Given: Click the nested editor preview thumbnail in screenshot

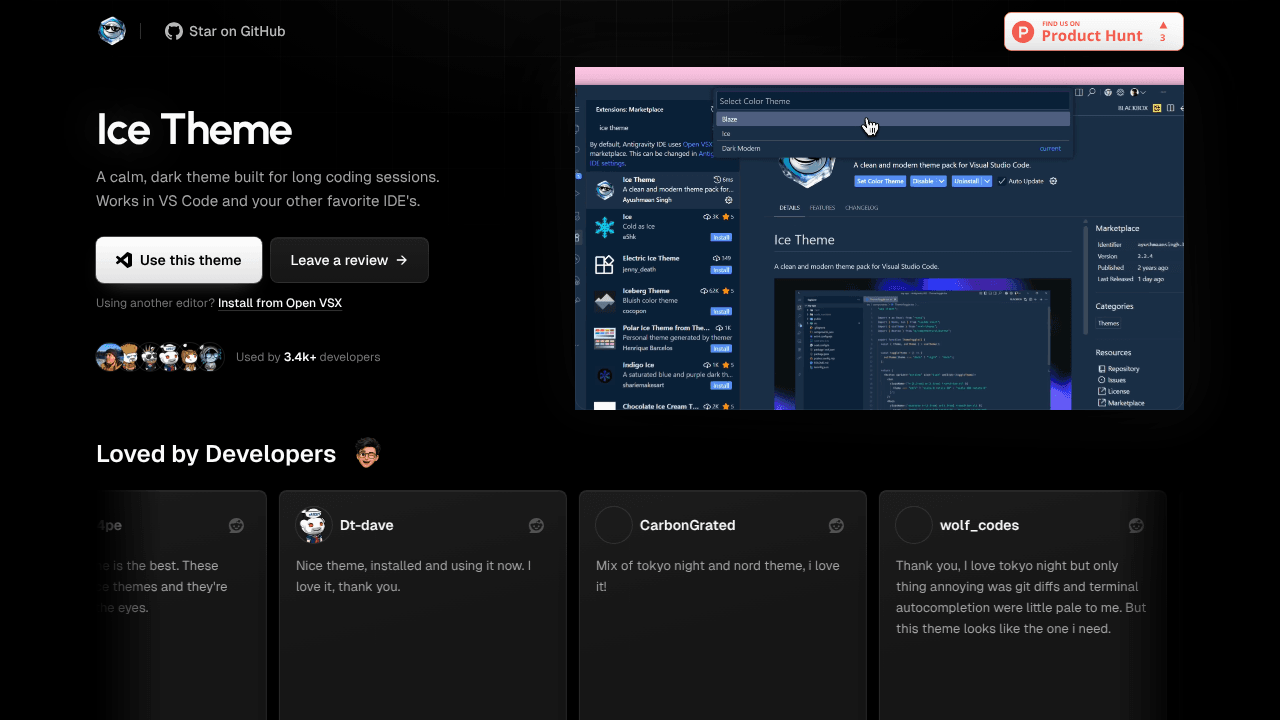Looking at the screenshot, I should [922, 343].
